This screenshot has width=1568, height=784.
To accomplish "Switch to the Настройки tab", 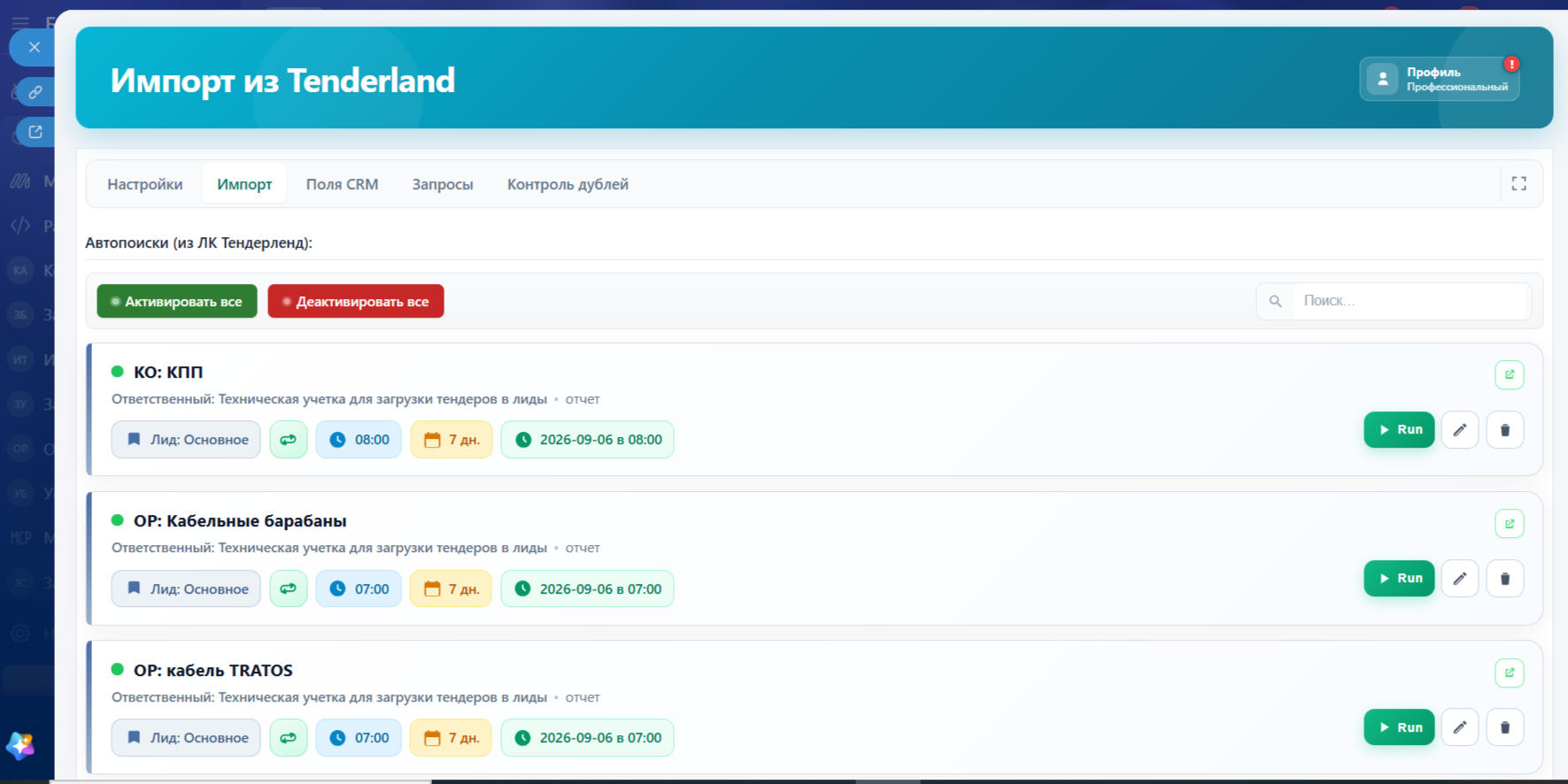I will coord(145,184).
